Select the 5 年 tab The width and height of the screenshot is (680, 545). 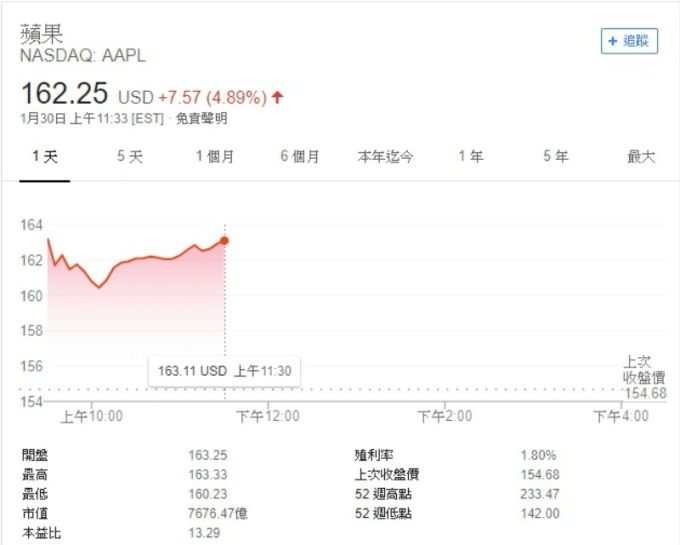tap(556, 156)
